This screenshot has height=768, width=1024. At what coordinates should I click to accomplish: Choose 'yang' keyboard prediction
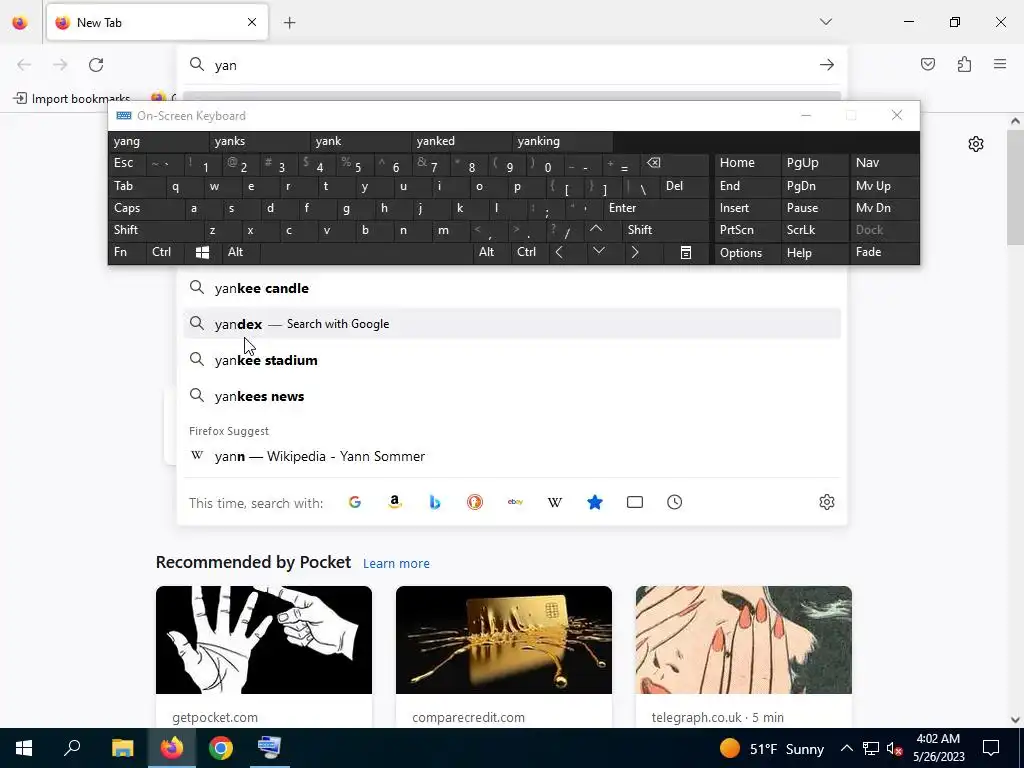point(159,141)
